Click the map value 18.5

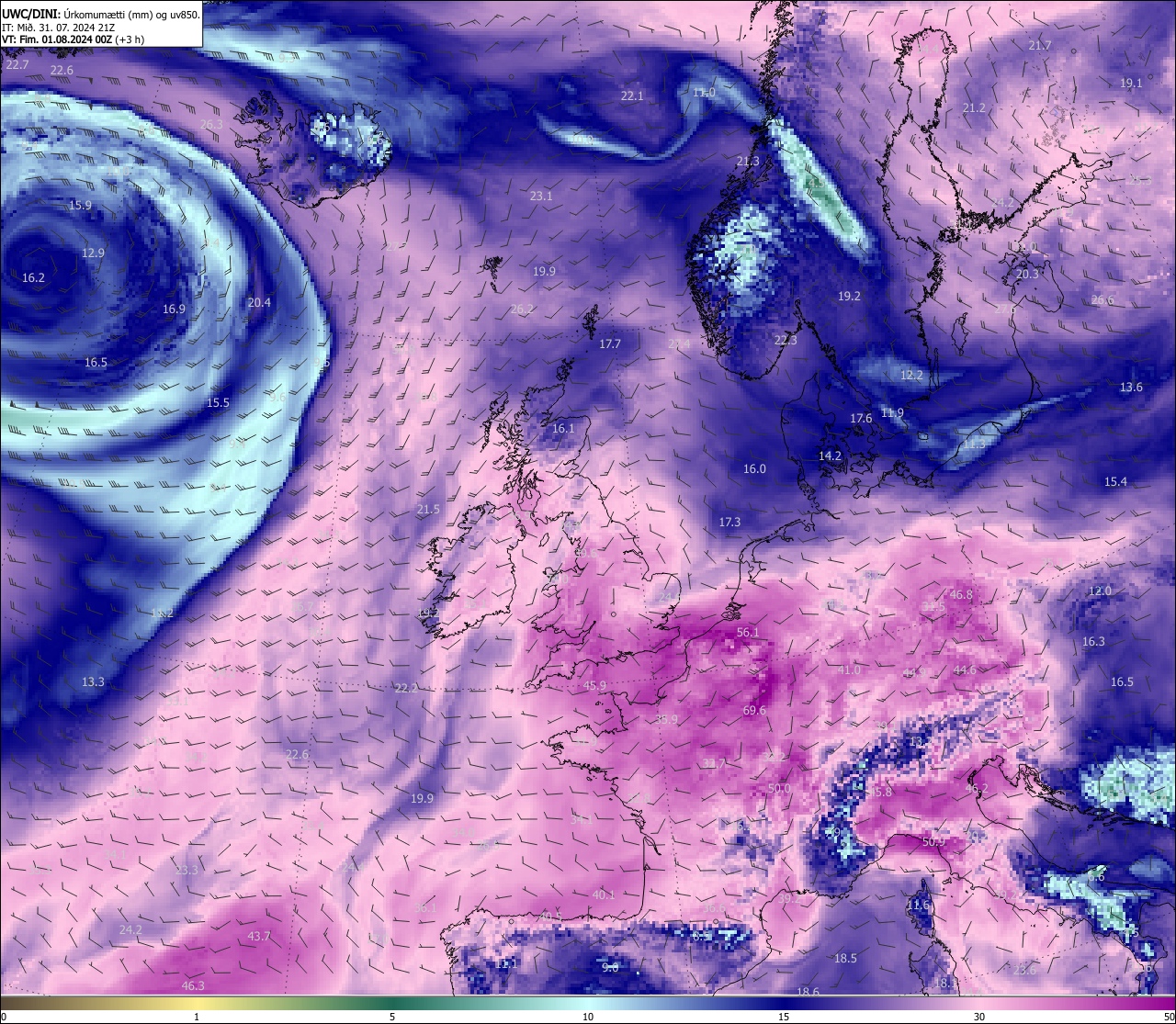click(845, 958)
